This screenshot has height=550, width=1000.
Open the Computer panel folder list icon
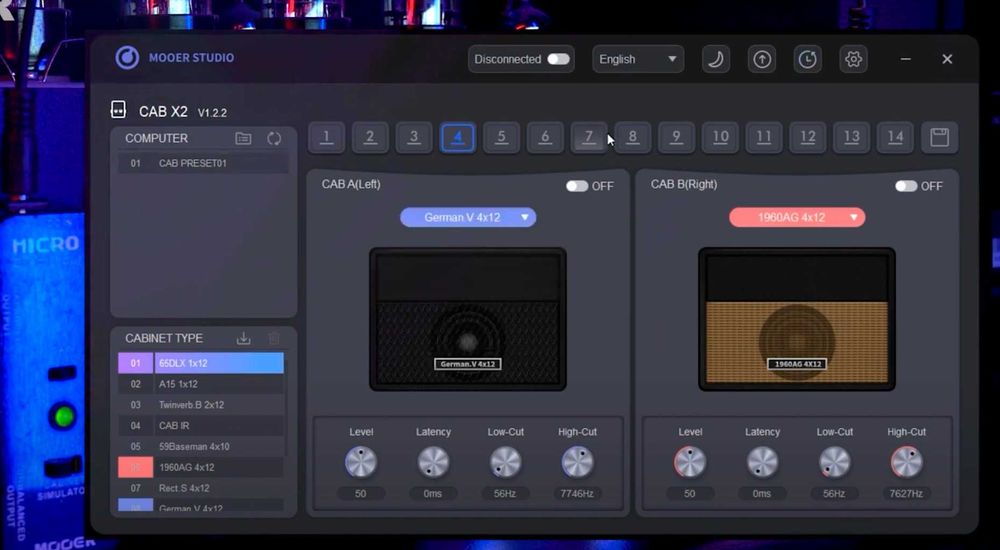[x=243, y=138]
